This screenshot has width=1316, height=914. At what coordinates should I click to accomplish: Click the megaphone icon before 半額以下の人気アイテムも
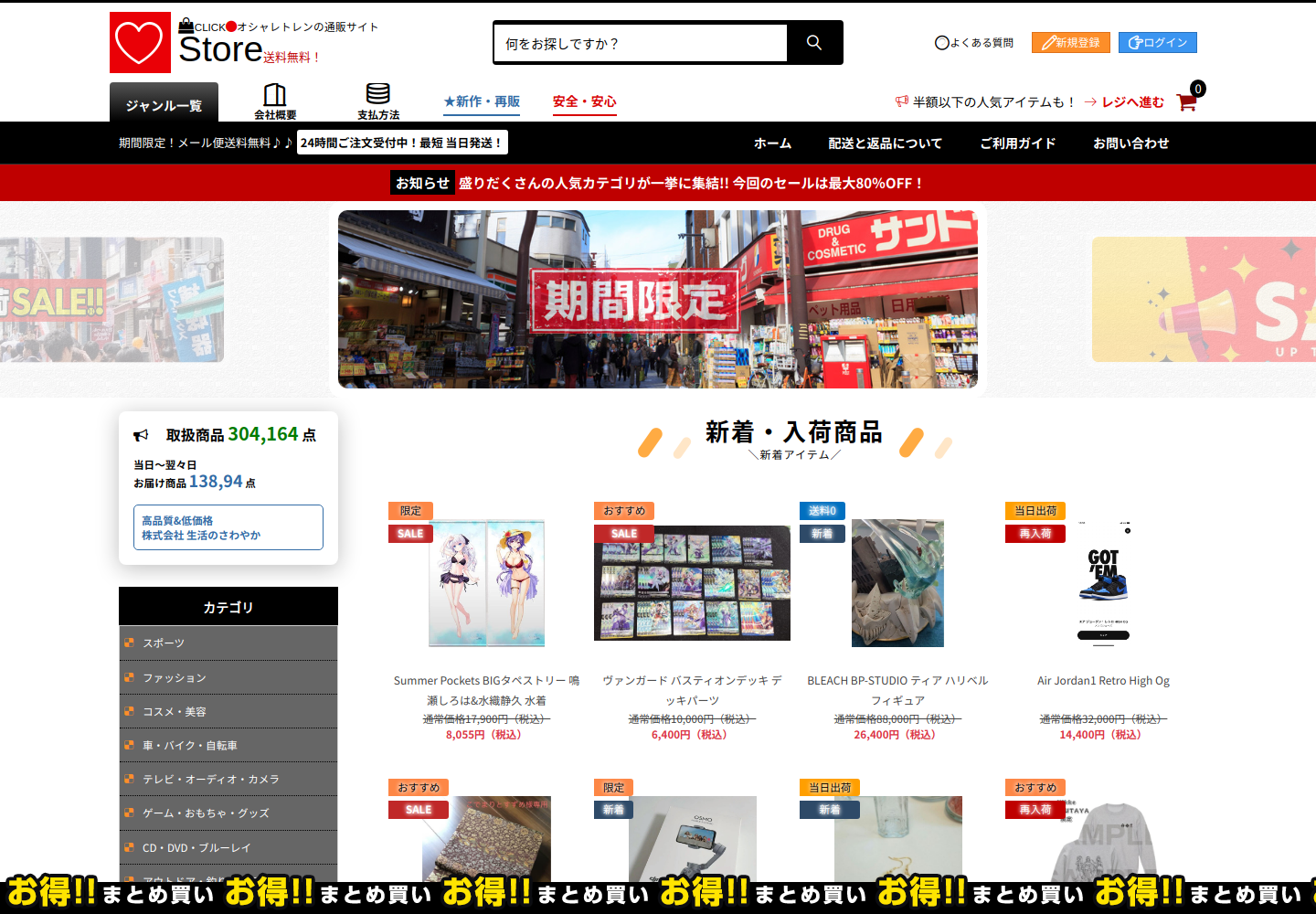[902, 101]
